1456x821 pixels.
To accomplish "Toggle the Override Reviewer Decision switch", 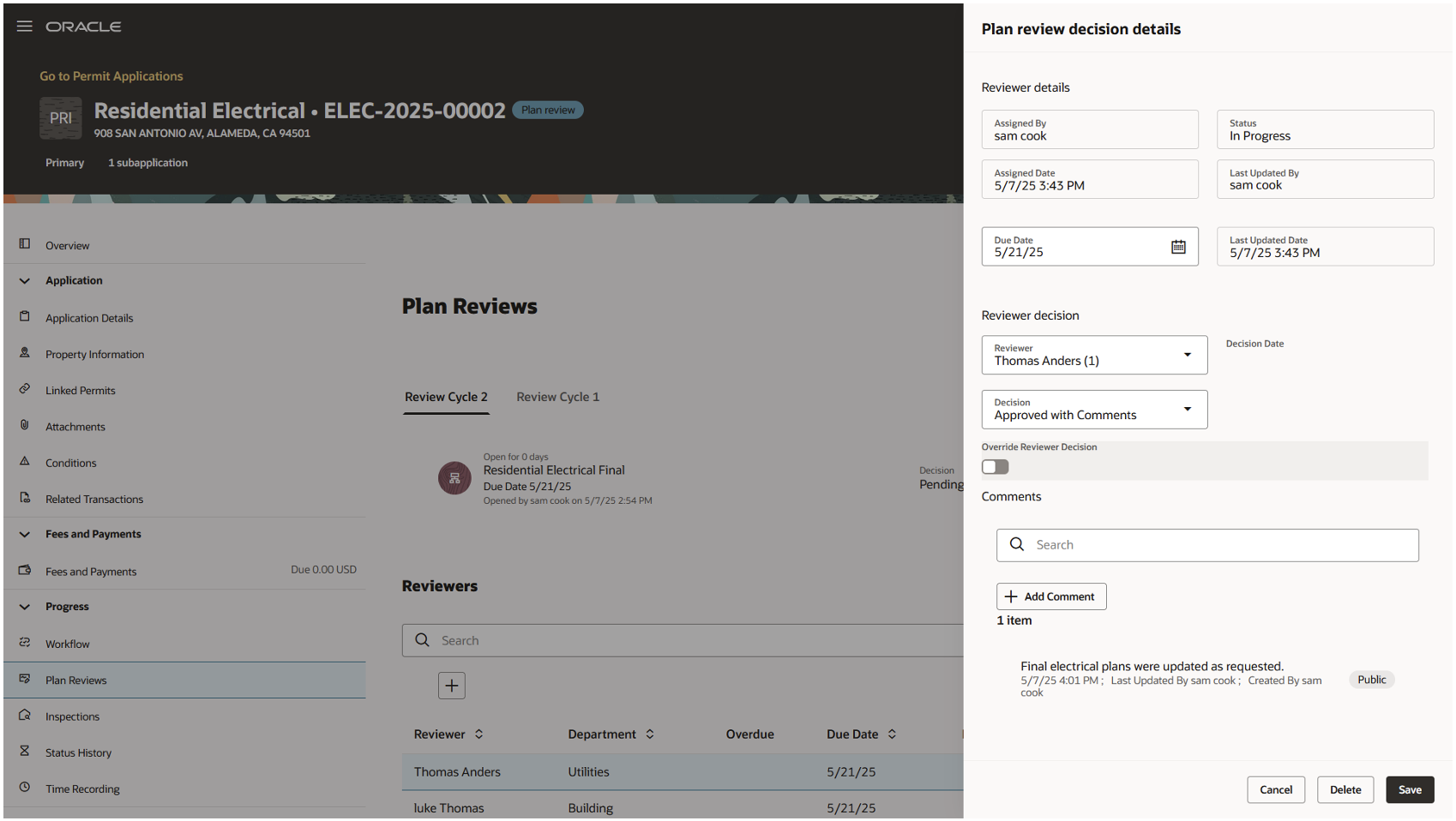I will [996, 467].
